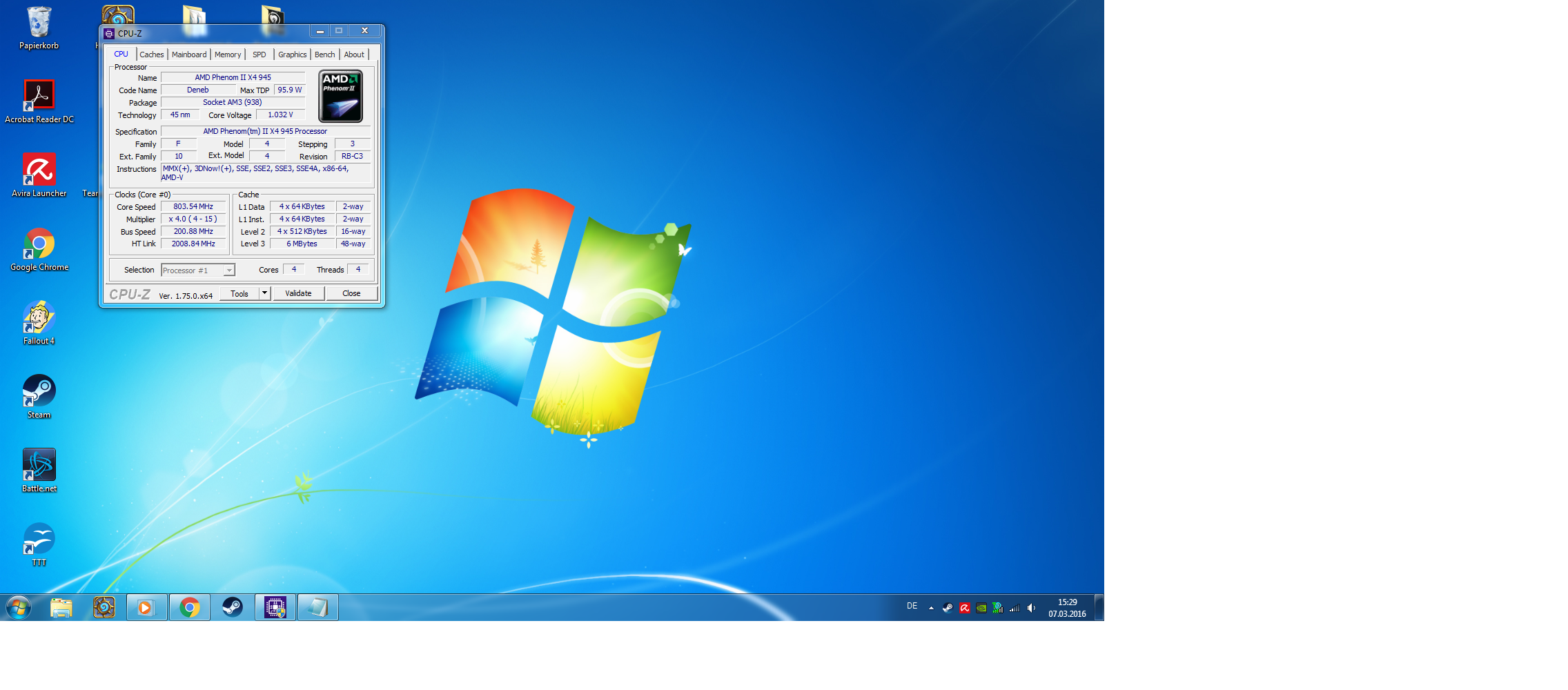Click the Tools button
This screenshot has height=690, width=1568.
(x=239, y=293)
